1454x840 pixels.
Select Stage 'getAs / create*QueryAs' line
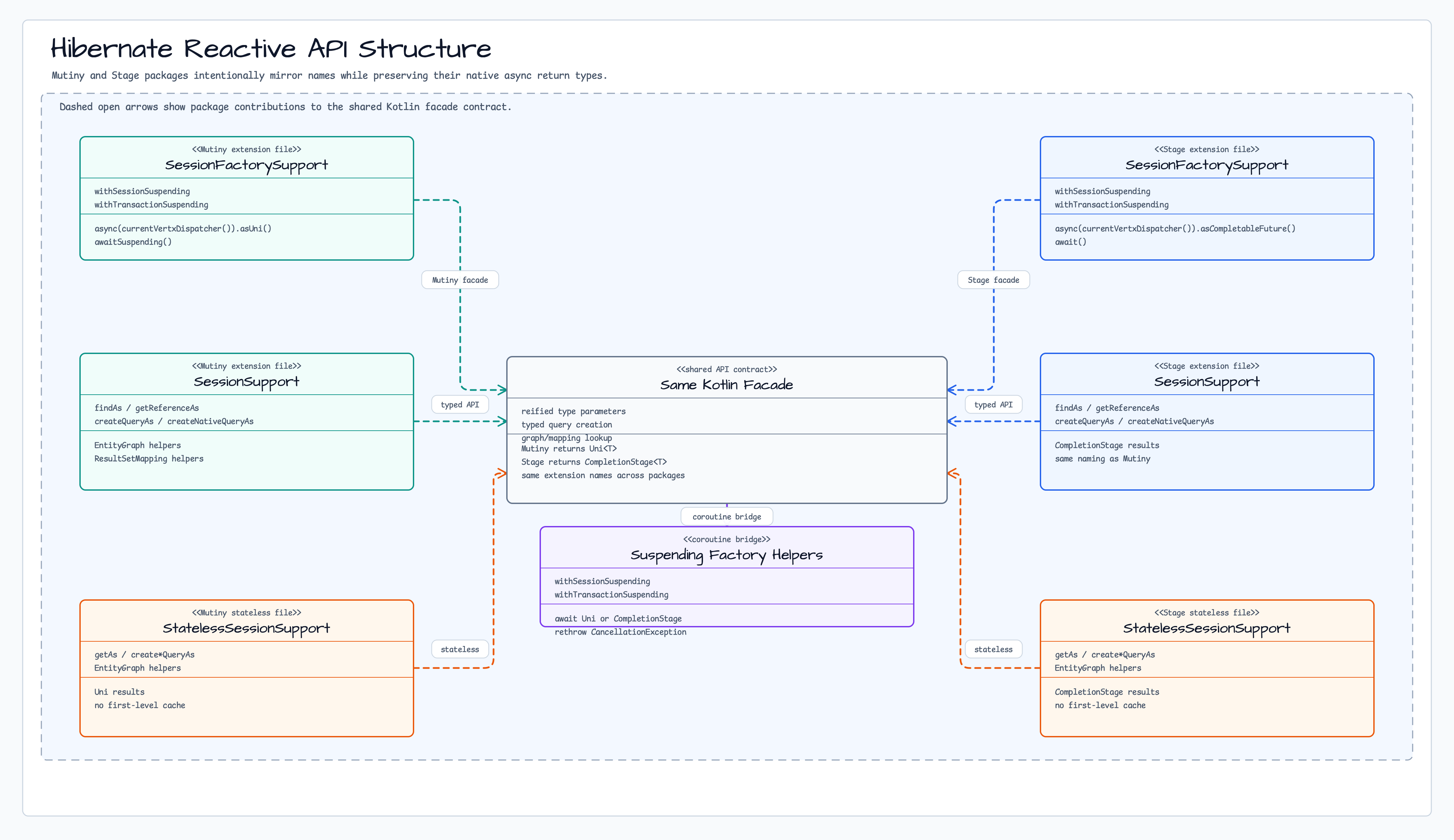point(1105,655)
